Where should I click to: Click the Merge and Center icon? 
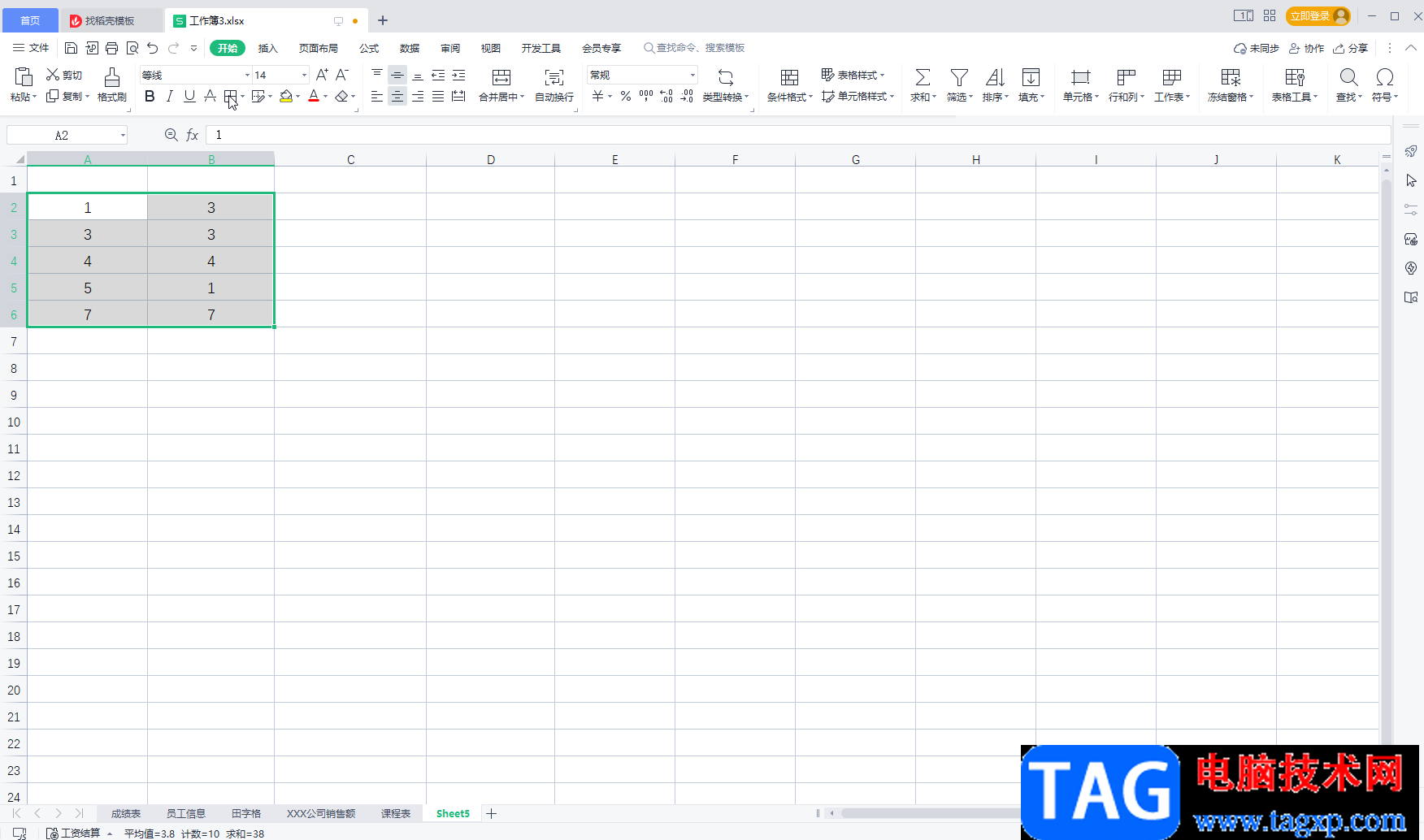[501, 77]
